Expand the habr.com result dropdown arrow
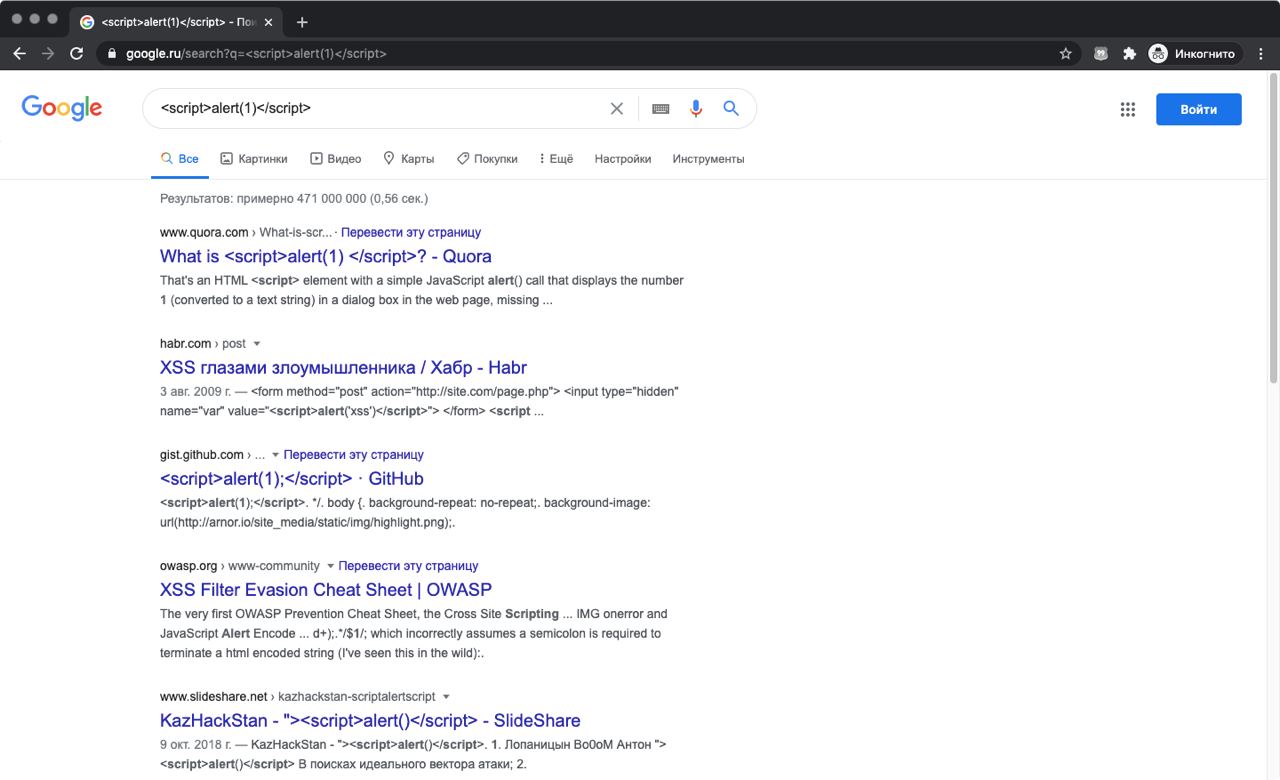1280x780 pixels. coord(257,344)
